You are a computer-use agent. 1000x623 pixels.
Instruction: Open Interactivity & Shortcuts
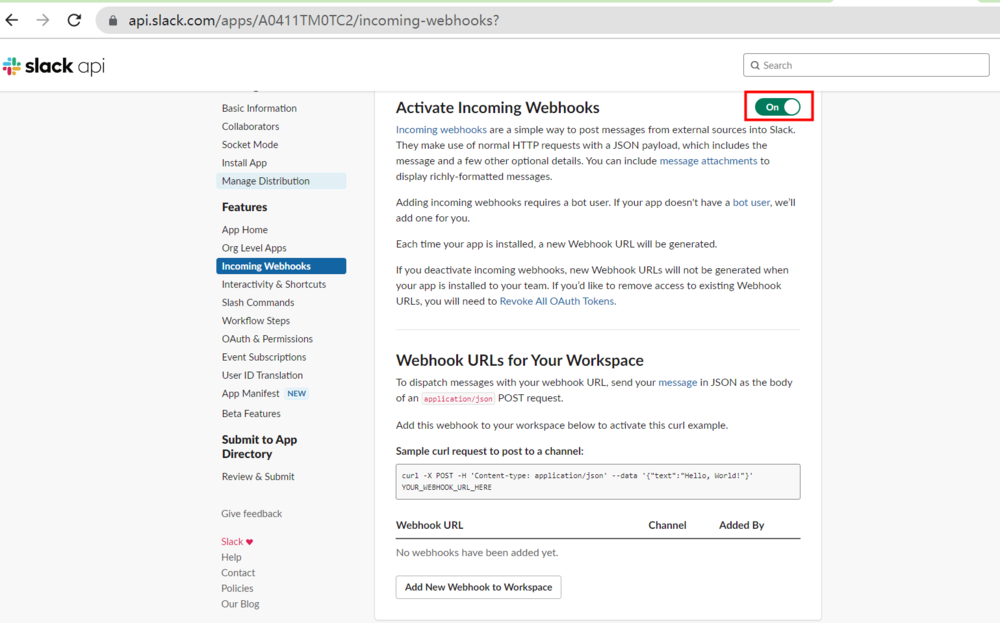[274, 284]
